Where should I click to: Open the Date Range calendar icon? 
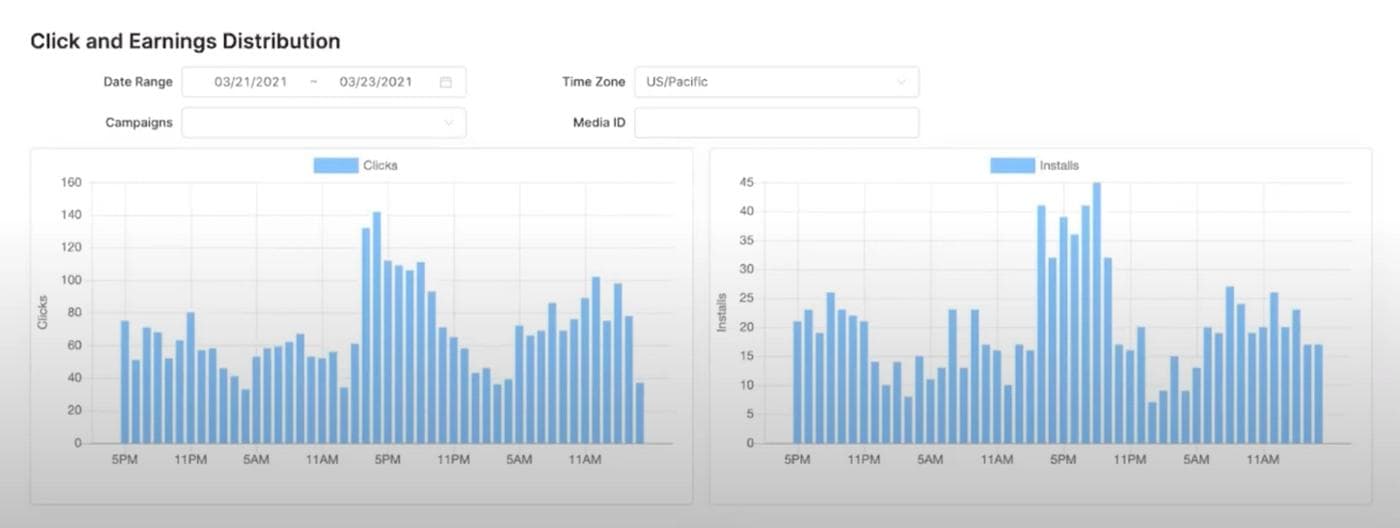[446, 82]
